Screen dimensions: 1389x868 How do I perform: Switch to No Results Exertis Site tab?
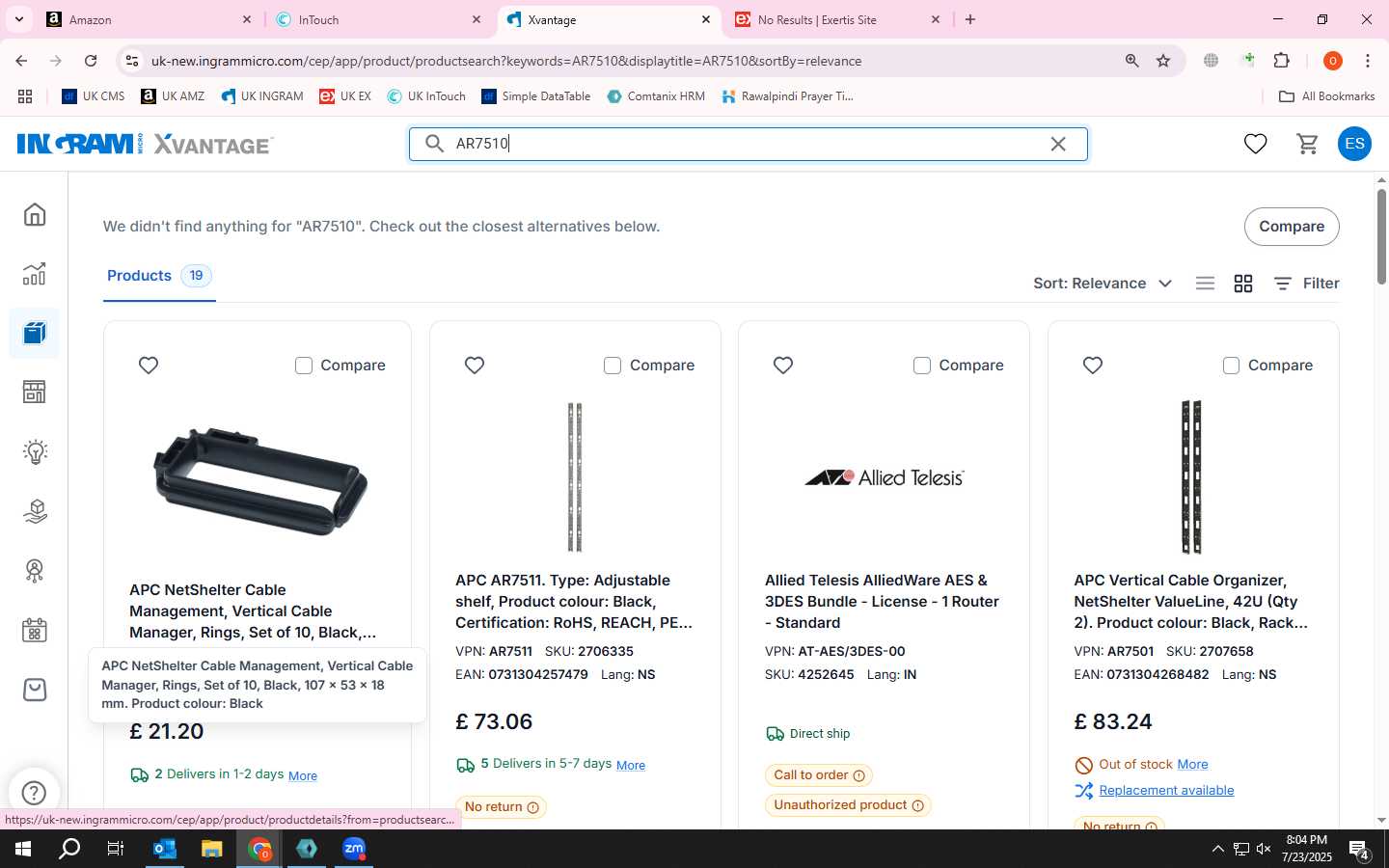coord(837,19)
